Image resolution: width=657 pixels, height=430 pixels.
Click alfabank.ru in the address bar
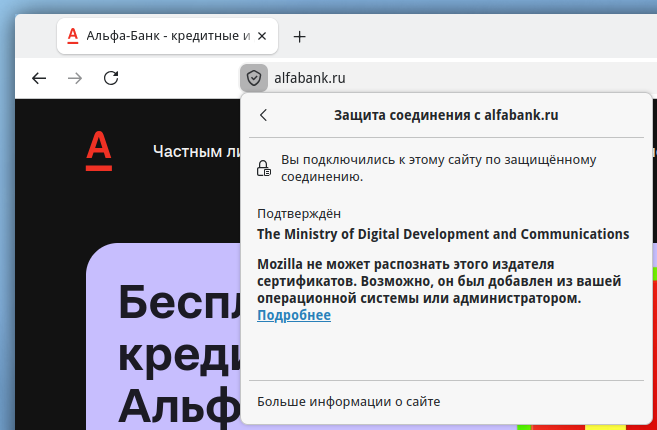click(x=310, y=78)
